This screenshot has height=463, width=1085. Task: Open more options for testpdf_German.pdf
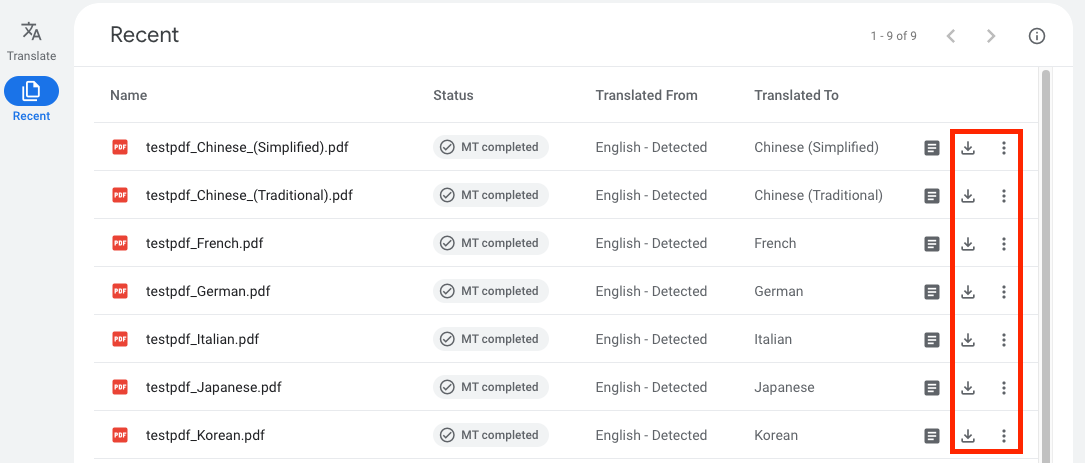(x=1004, y=292)
